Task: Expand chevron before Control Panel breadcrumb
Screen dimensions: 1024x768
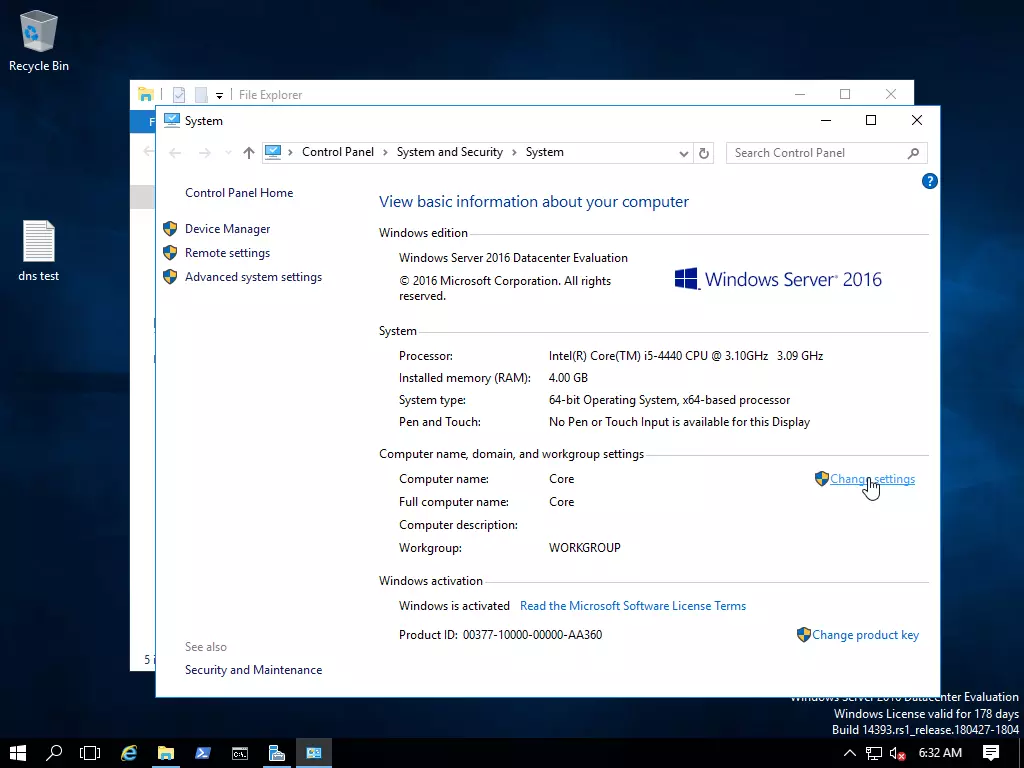Action: (291, 152)
